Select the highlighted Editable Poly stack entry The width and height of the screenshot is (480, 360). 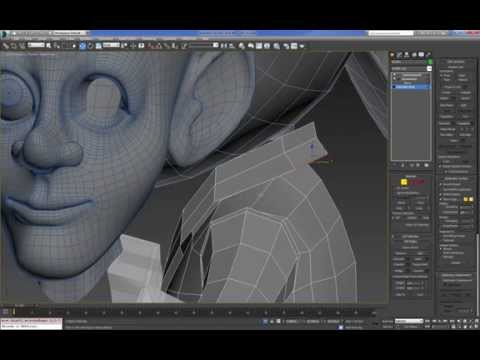pos(411,87)
